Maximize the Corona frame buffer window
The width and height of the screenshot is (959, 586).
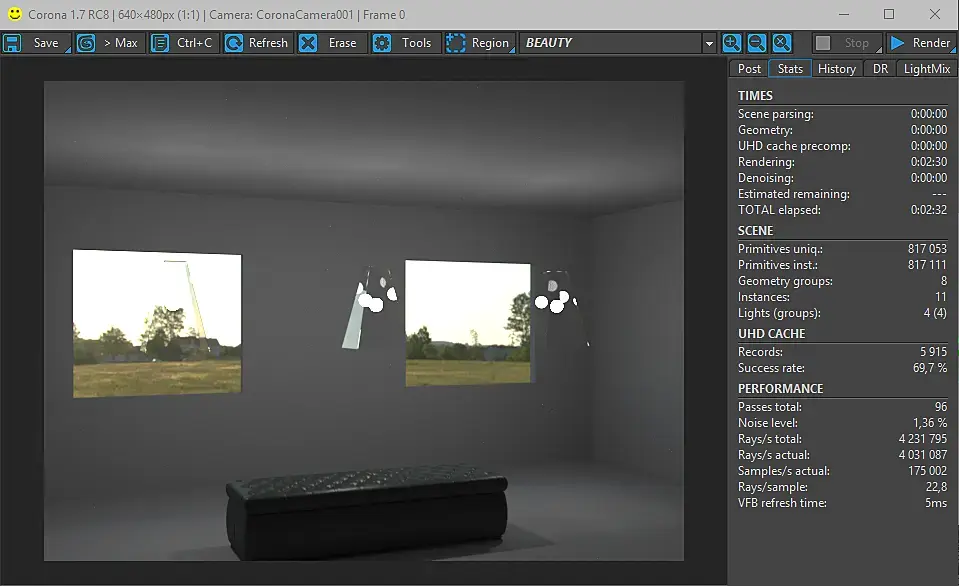(x=889, y=14)
